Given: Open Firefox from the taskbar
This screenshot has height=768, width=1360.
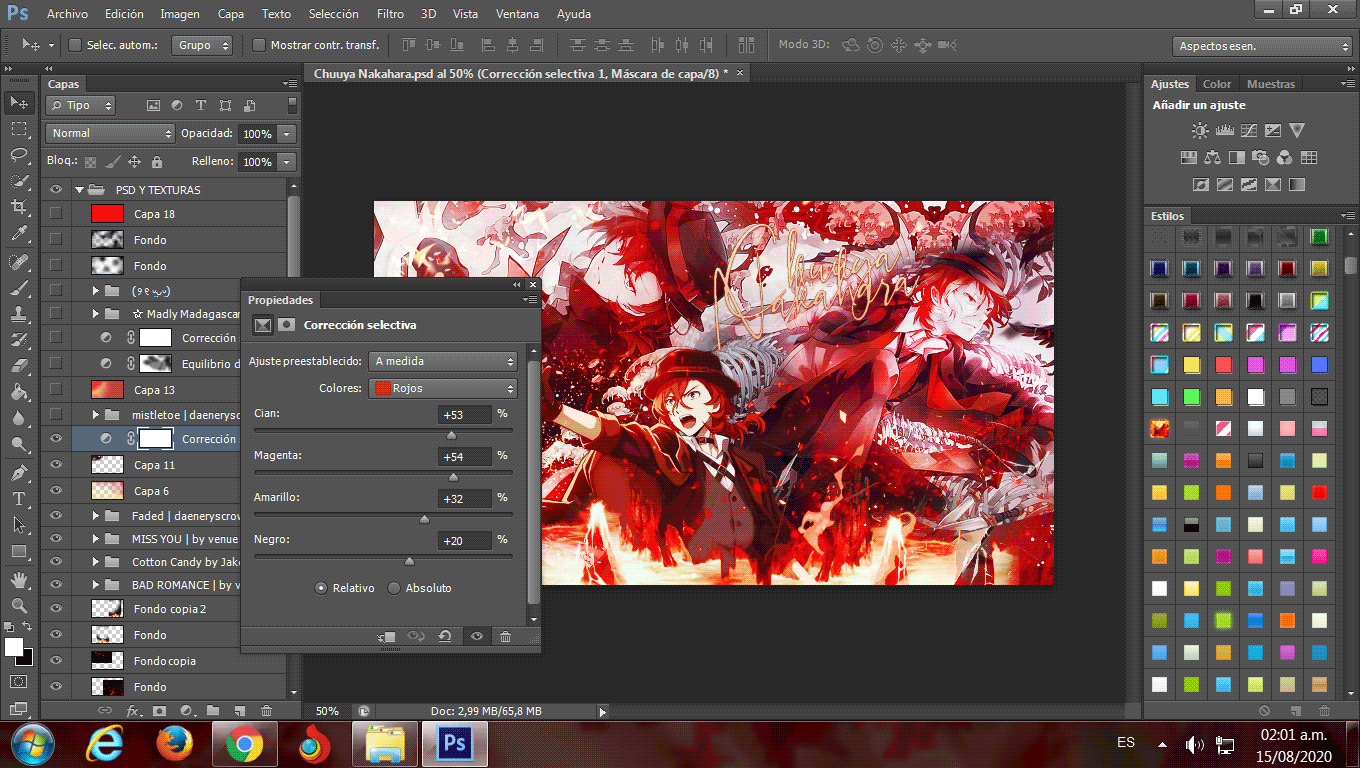Looking at the screenshot, I should click(175, 744).
